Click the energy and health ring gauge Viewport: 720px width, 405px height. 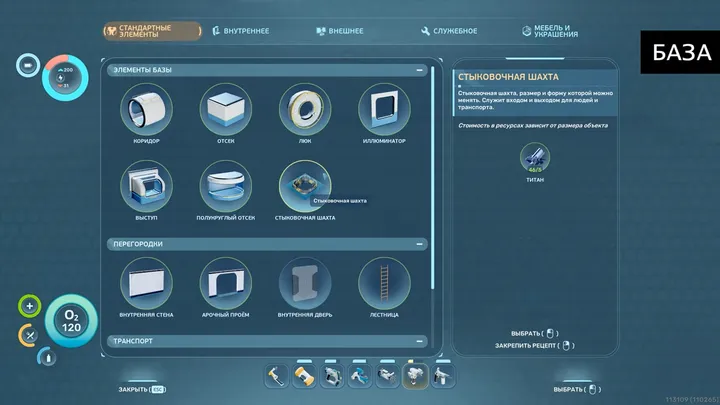coord(65,78)
